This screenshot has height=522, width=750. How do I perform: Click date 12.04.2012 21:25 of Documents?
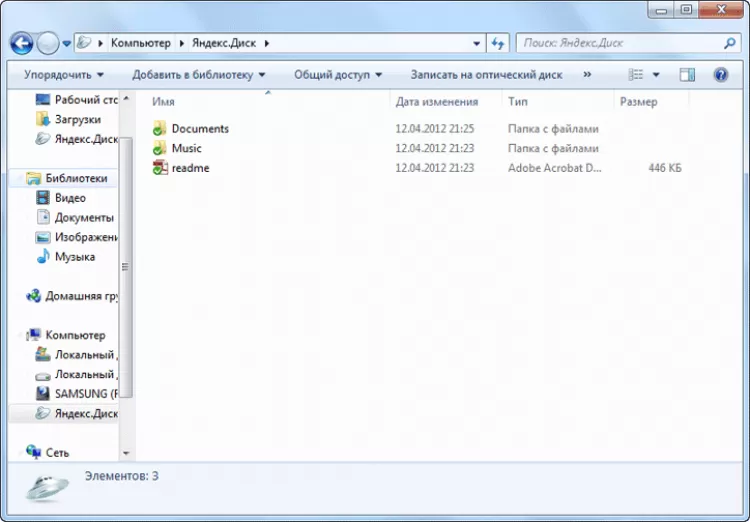(x=434, y=129)
